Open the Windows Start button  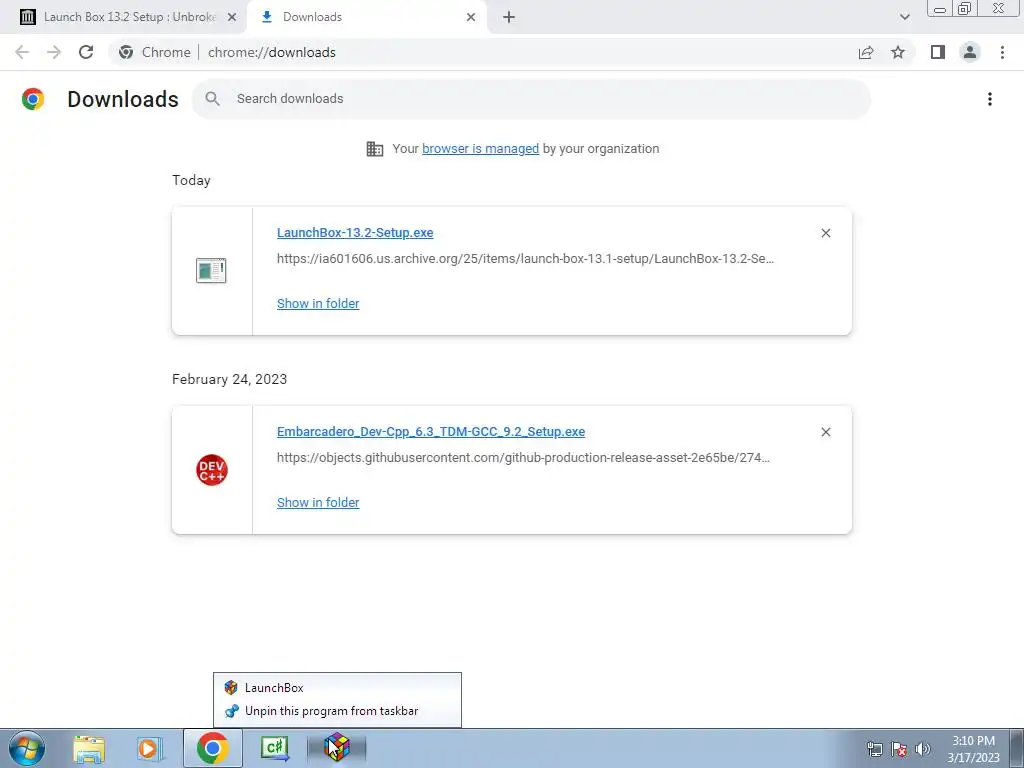click(27, 748)
